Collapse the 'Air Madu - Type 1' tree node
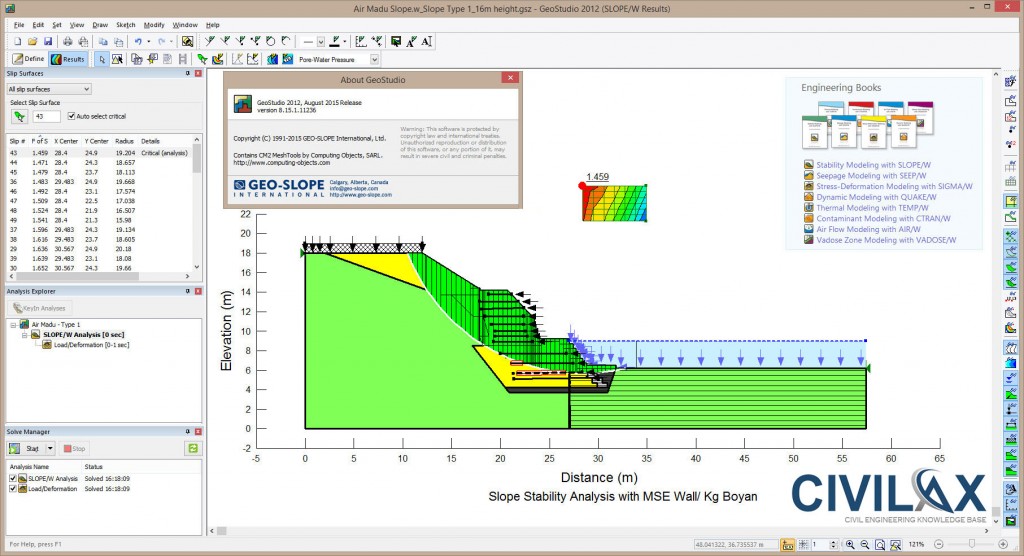The image size is (1024, 556). [x=13, y=325]
